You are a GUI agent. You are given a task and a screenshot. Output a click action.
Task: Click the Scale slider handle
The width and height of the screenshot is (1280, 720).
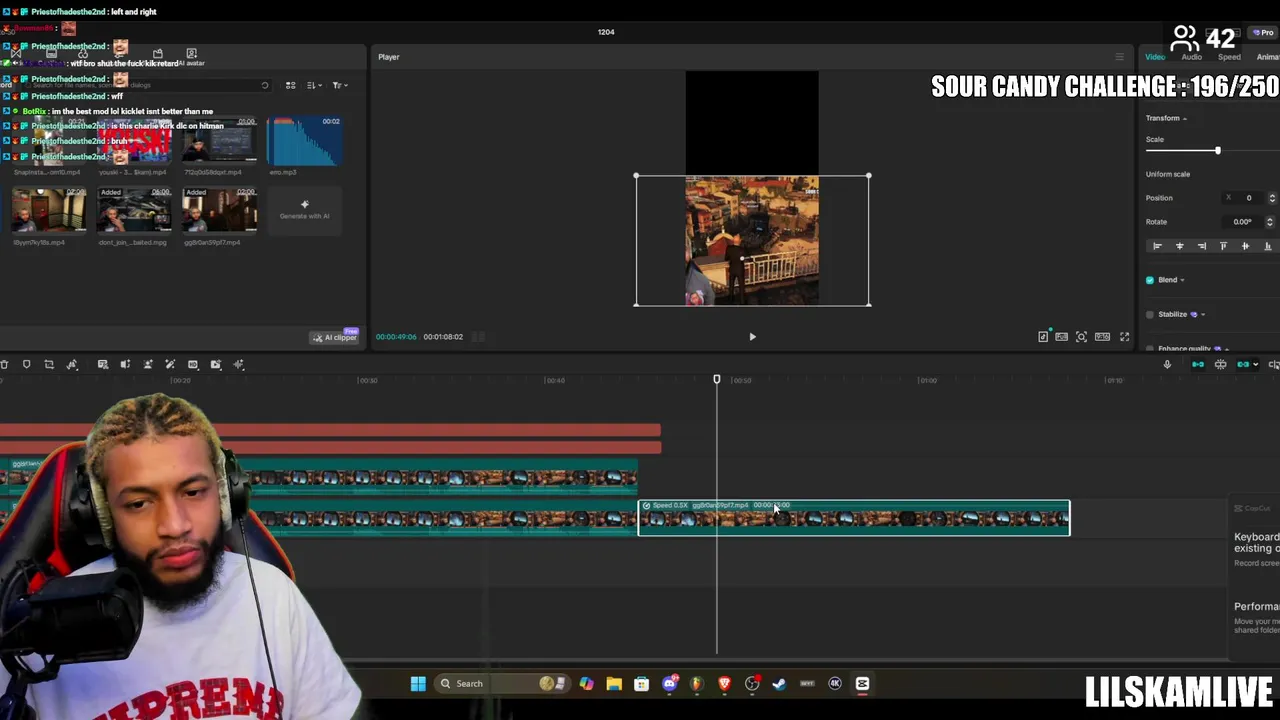(x=1217, y=151)
